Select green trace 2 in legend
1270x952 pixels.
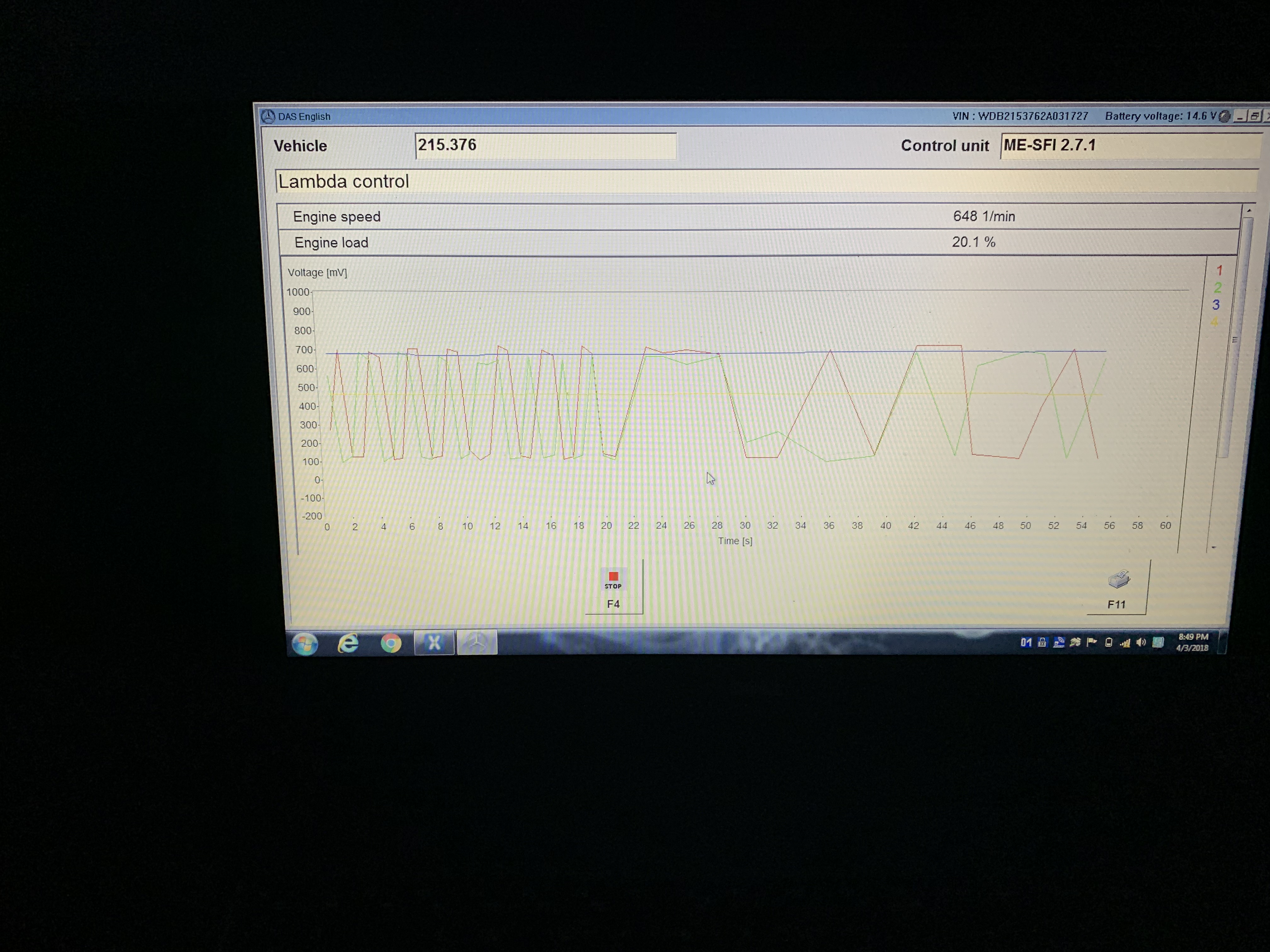click(x=1218, y=287)
